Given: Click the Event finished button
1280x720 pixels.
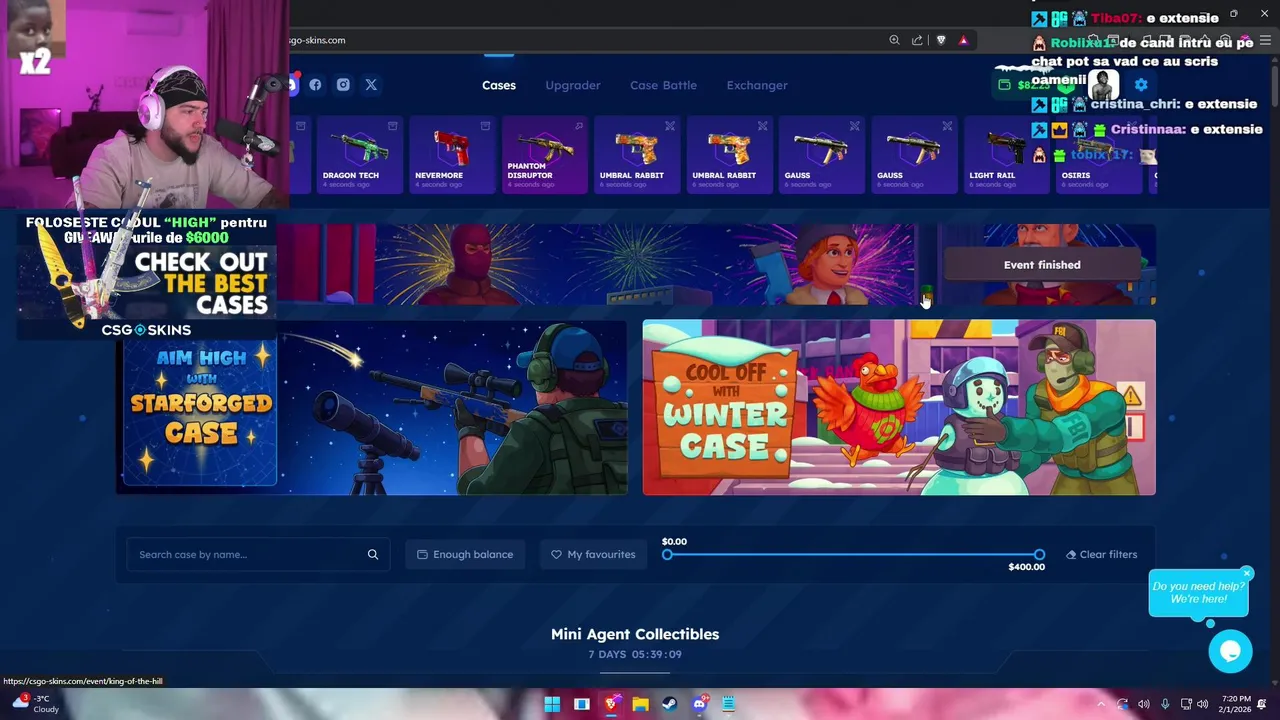Looking at the screenshot, I should (1042, 265).
